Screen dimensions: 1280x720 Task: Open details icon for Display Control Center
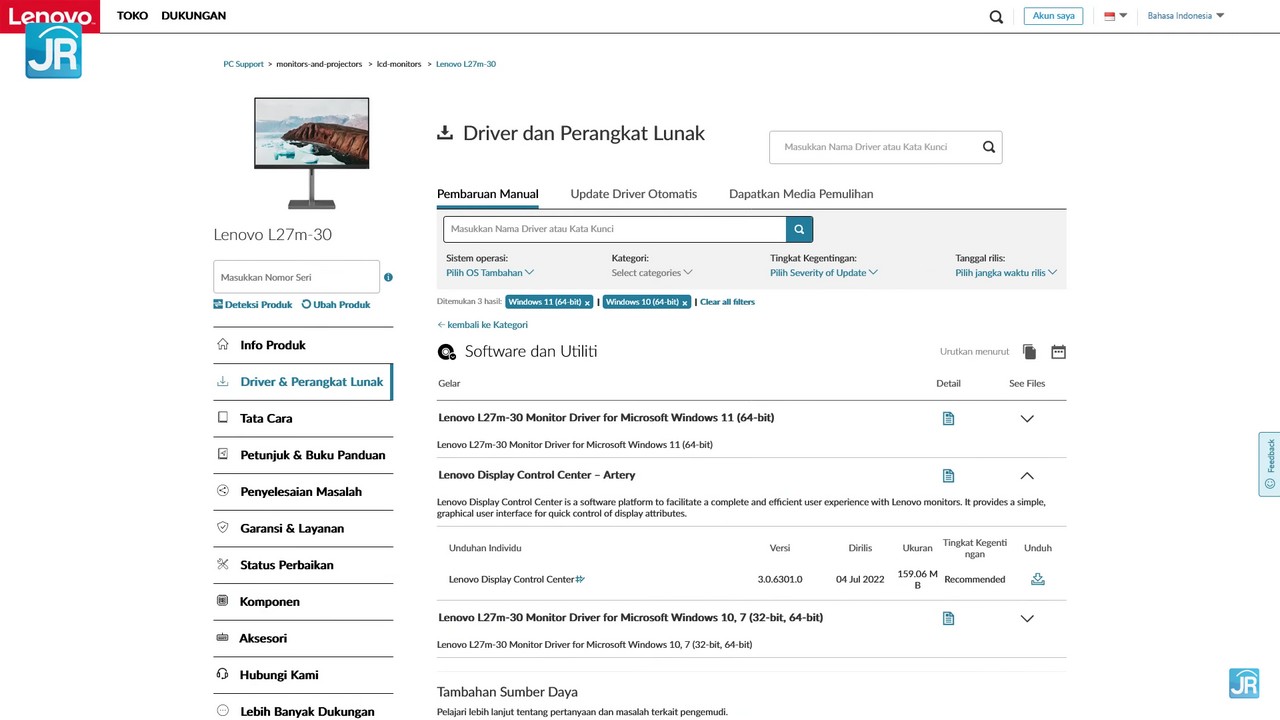(948, 476)
